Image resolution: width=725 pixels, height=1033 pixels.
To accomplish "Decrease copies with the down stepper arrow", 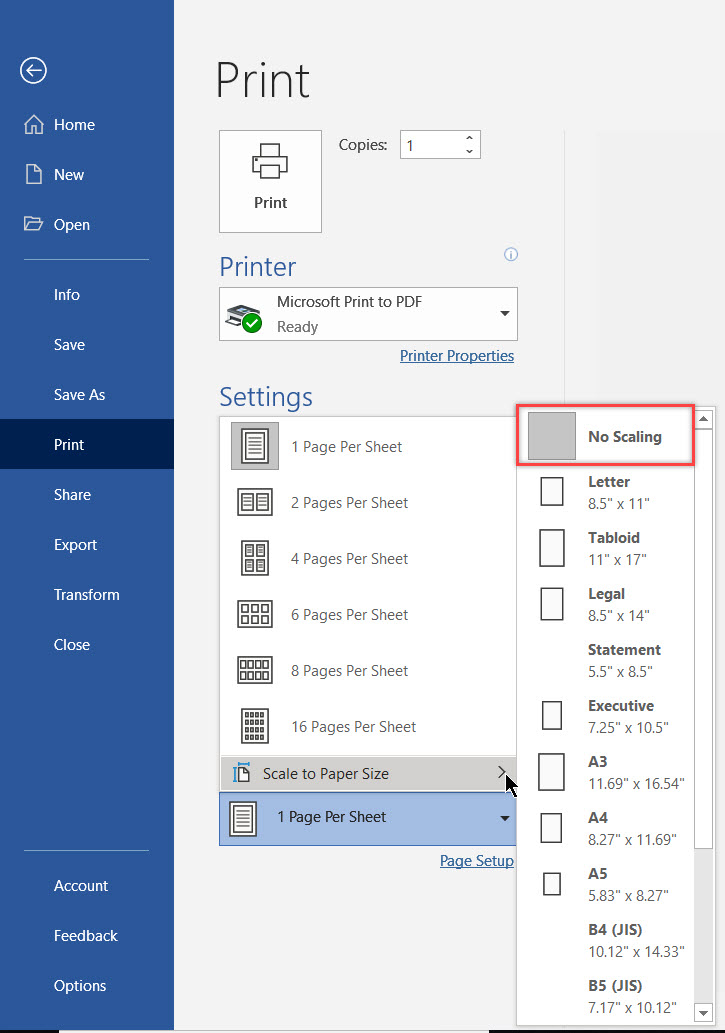I will click(x=469, y=152).
